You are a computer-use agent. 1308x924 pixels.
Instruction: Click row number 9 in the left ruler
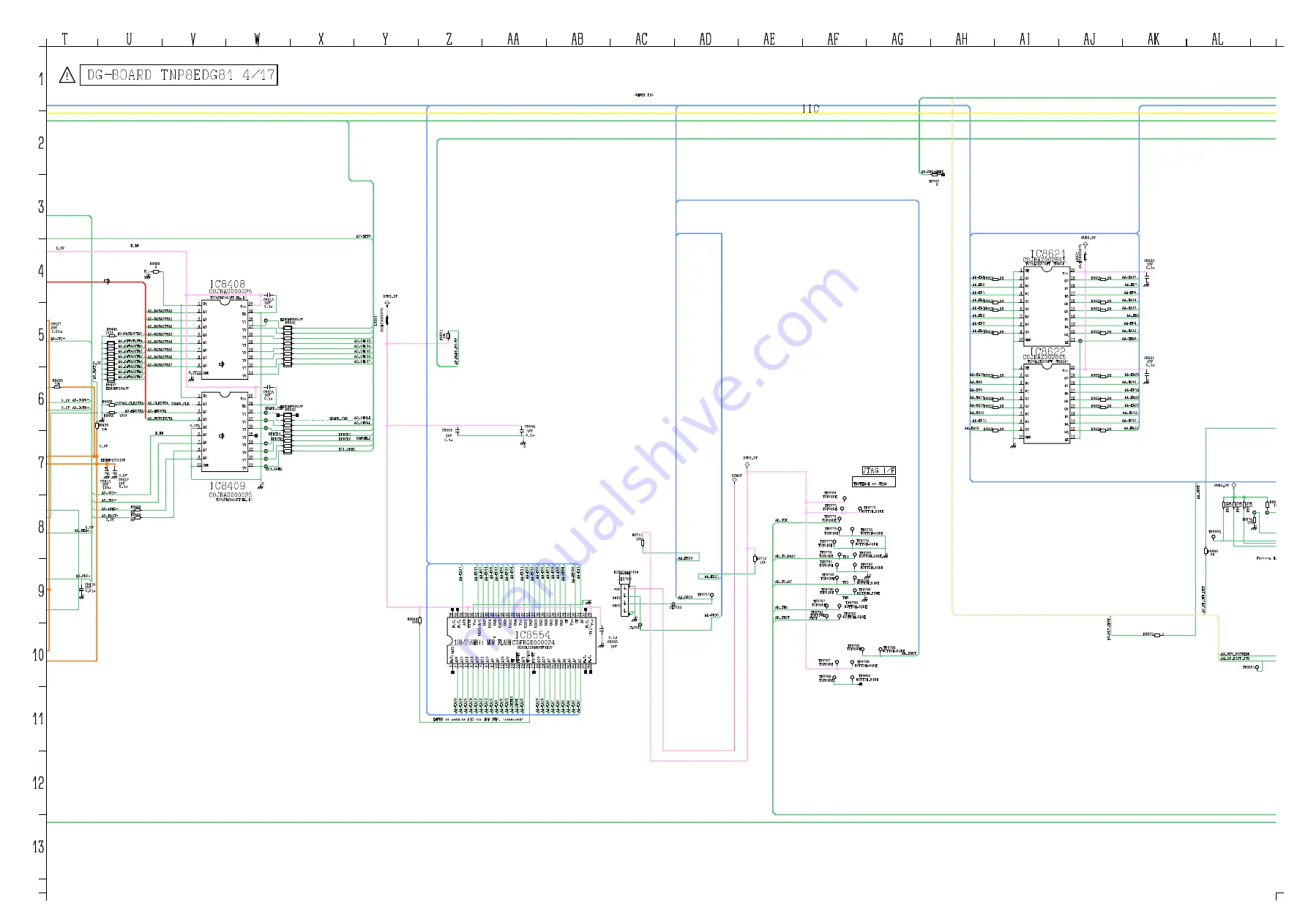click(x=41, y=590)
